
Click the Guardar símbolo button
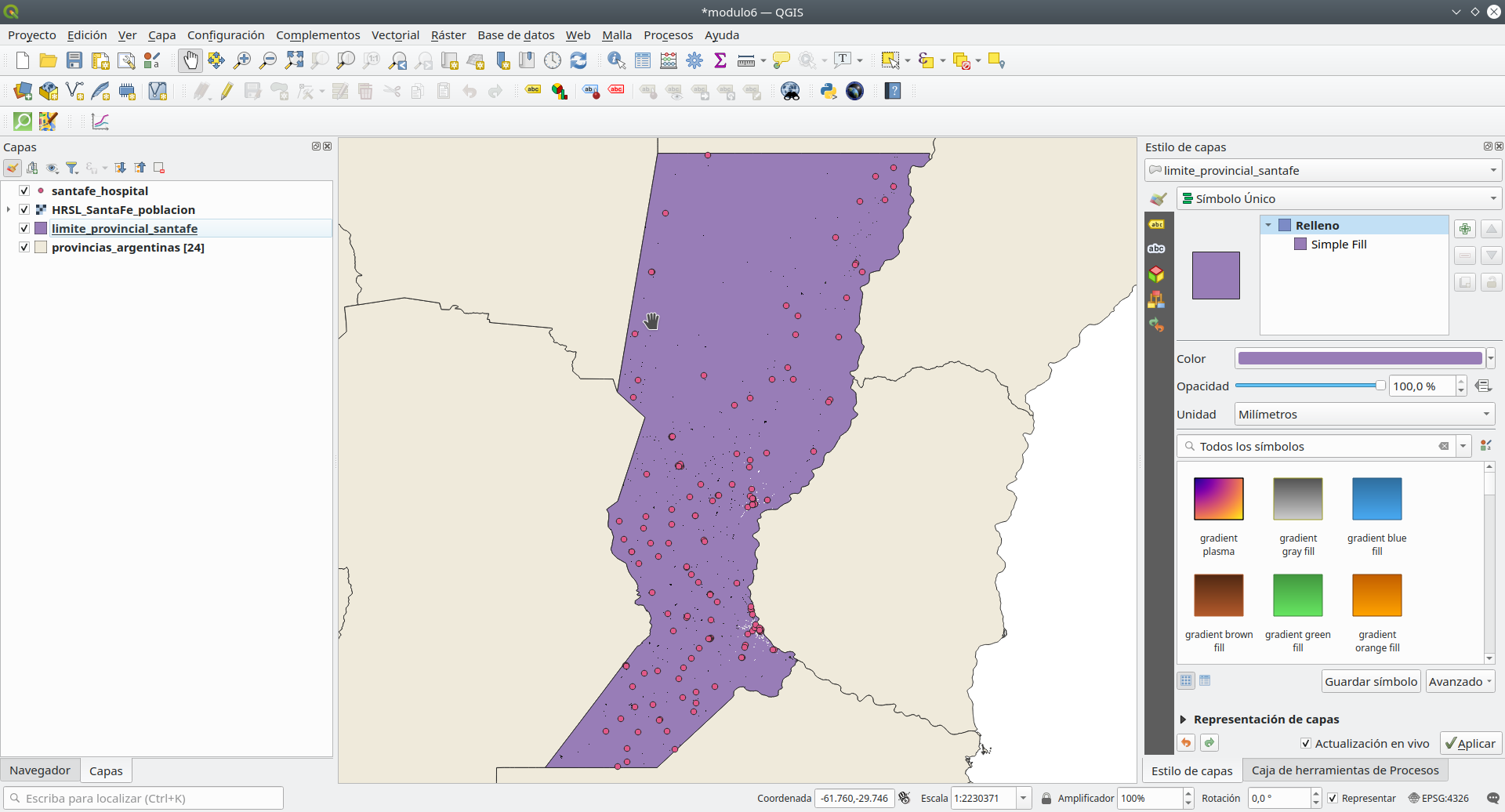(x=1371, y=681)
